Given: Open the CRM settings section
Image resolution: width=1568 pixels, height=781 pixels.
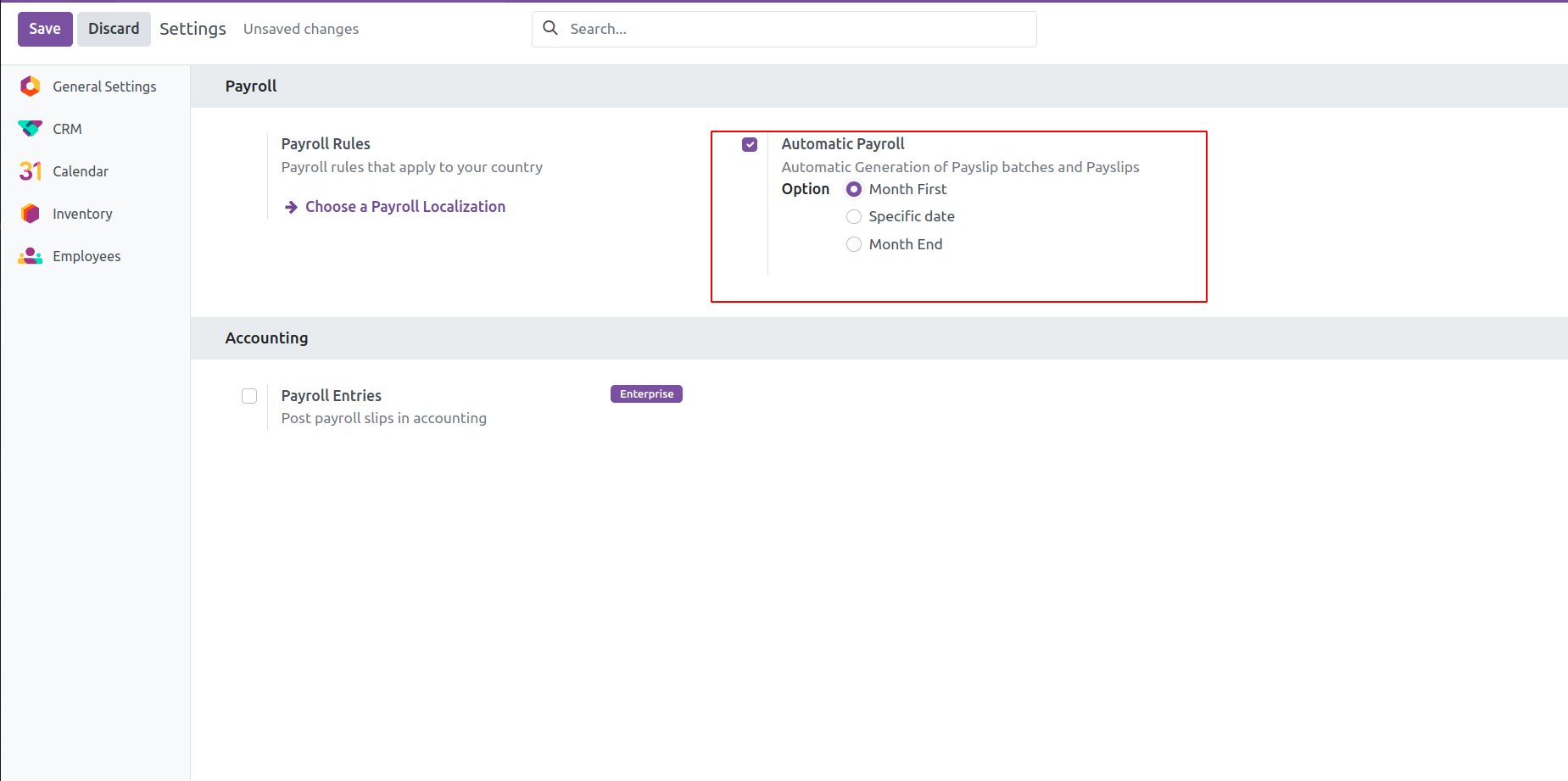Looking at the screenshot, I should 67,129.
